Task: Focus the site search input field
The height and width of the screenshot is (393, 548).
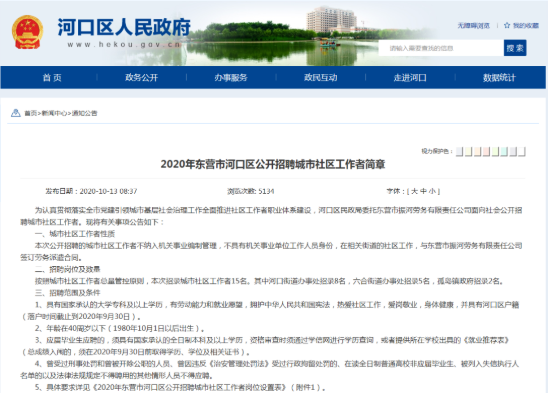Action: pyautogui.click(x=441, y=48)
